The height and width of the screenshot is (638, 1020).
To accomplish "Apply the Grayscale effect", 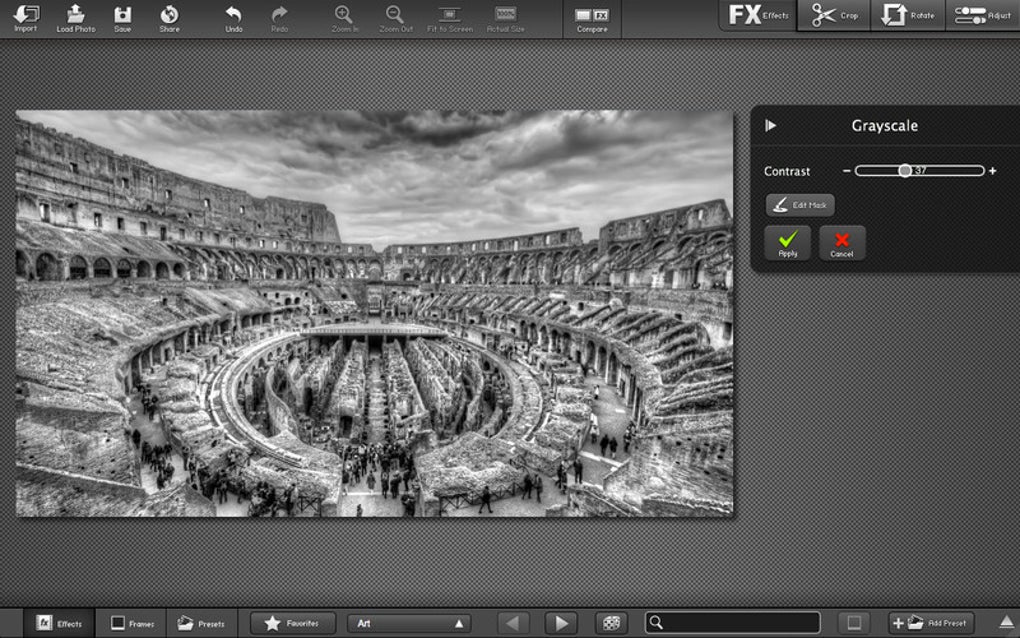I will 787,243.
